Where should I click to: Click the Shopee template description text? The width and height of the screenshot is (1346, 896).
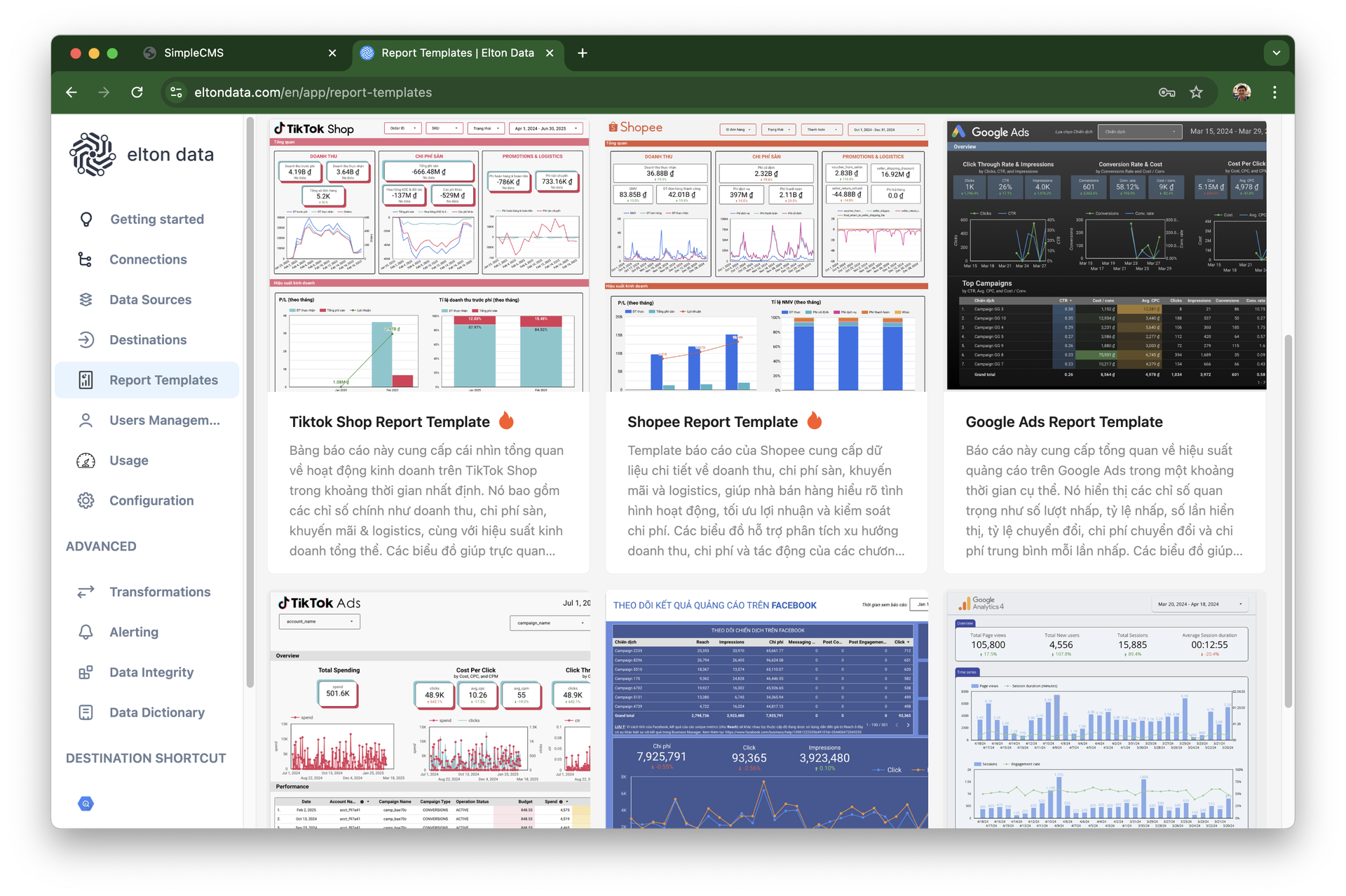pyautogui.click(x=766, y=501)
